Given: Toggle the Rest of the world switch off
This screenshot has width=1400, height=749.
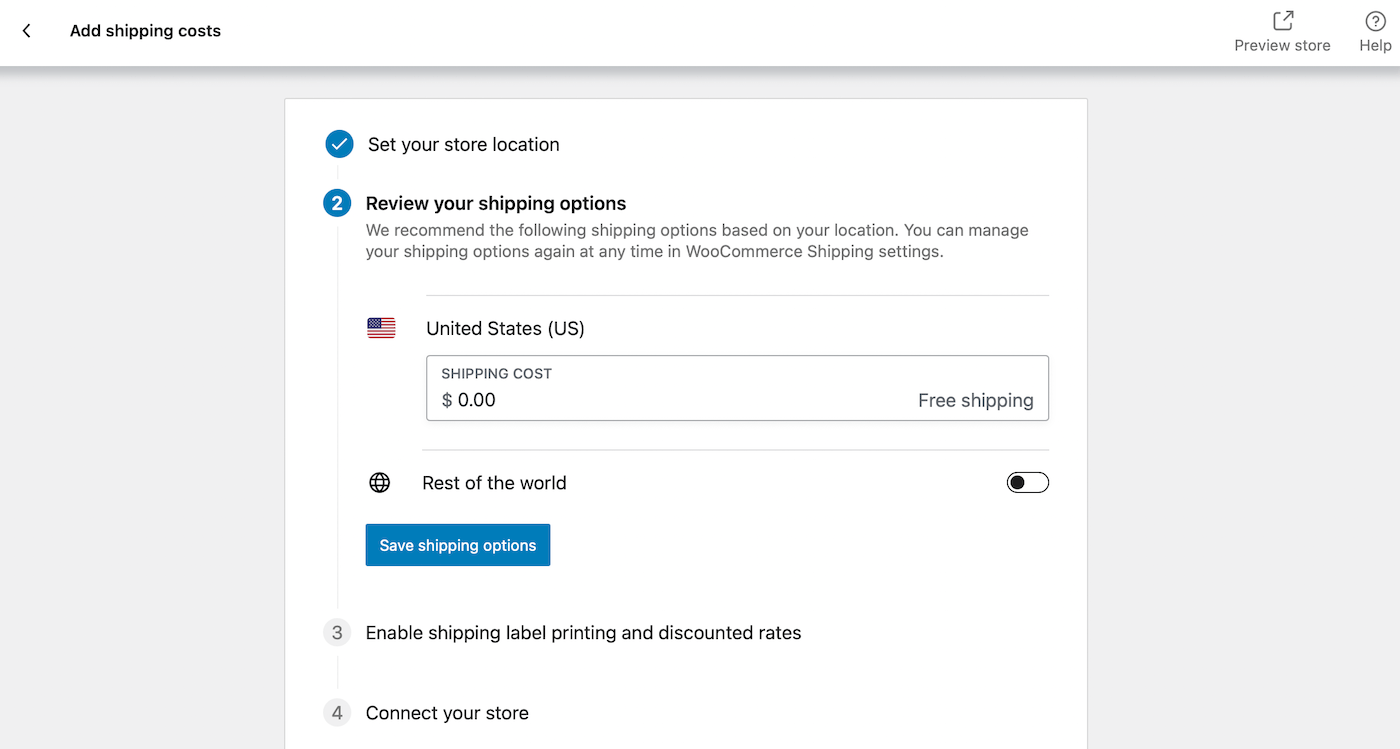Looking at the screenshot, I should (x=1027, y=482).
